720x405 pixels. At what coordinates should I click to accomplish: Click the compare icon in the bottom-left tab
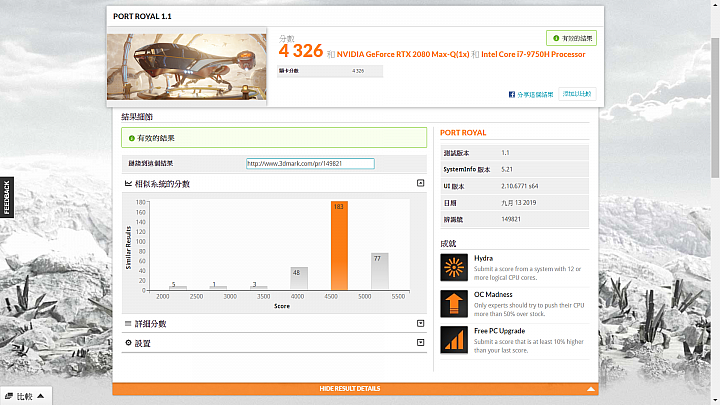click(9, 396)
